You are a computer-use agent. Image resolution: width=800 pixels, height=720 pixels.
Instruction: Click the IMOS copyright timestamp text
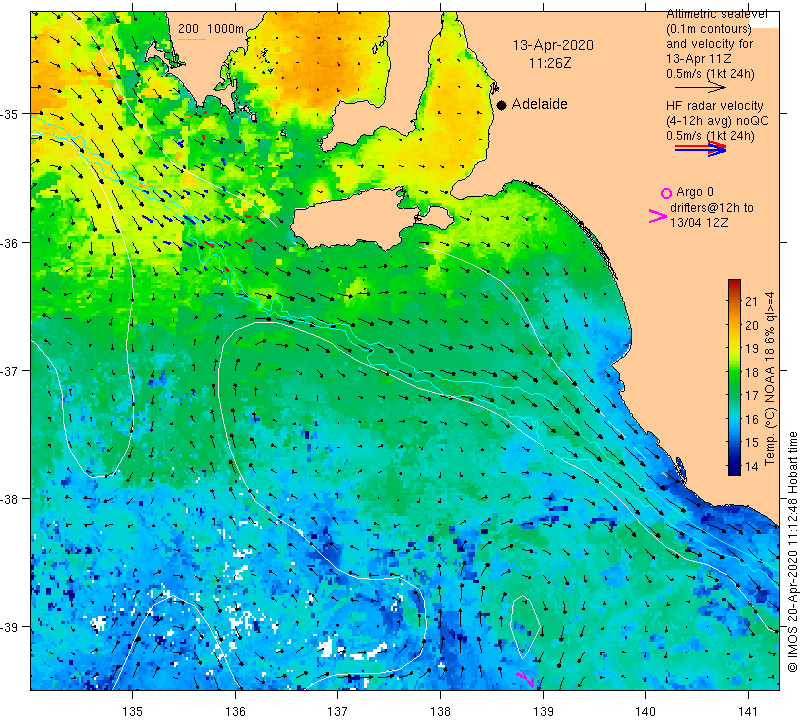pyautogui.click(x=792, y=551)
